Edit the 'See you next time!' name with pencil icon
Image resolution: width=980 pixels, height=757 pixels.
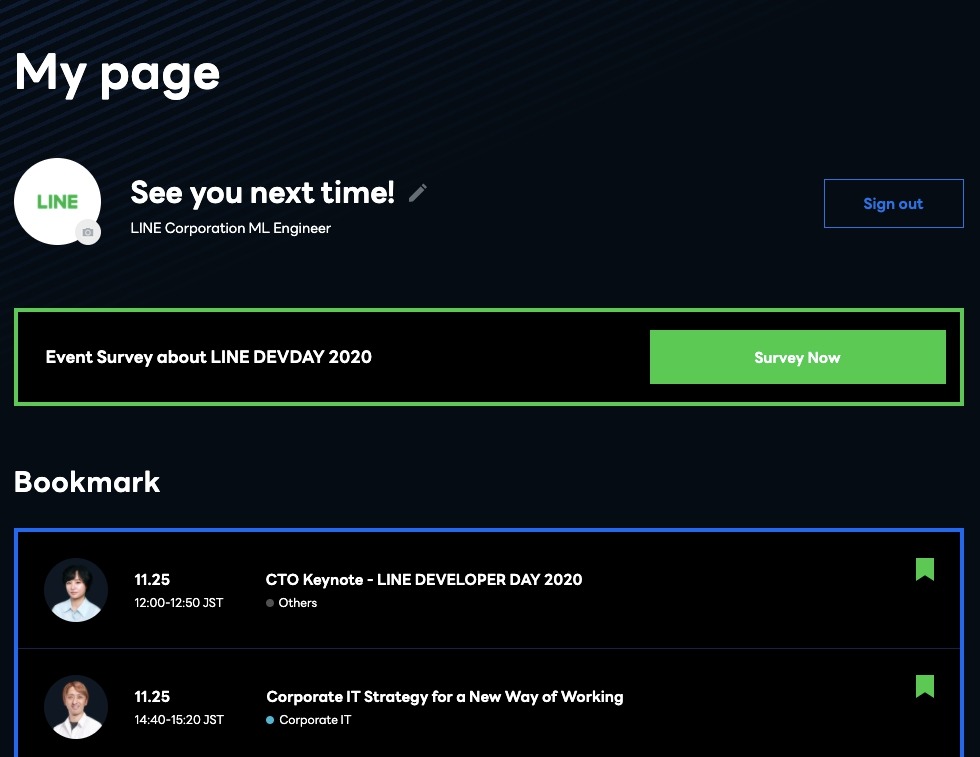[x=418, y=193]
